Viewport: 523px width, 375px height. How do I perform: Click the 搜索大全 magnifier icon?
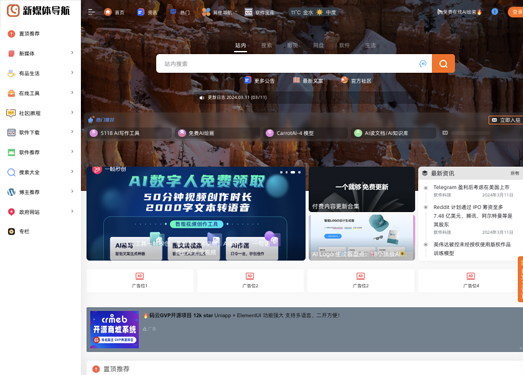[x=11, y=172]
